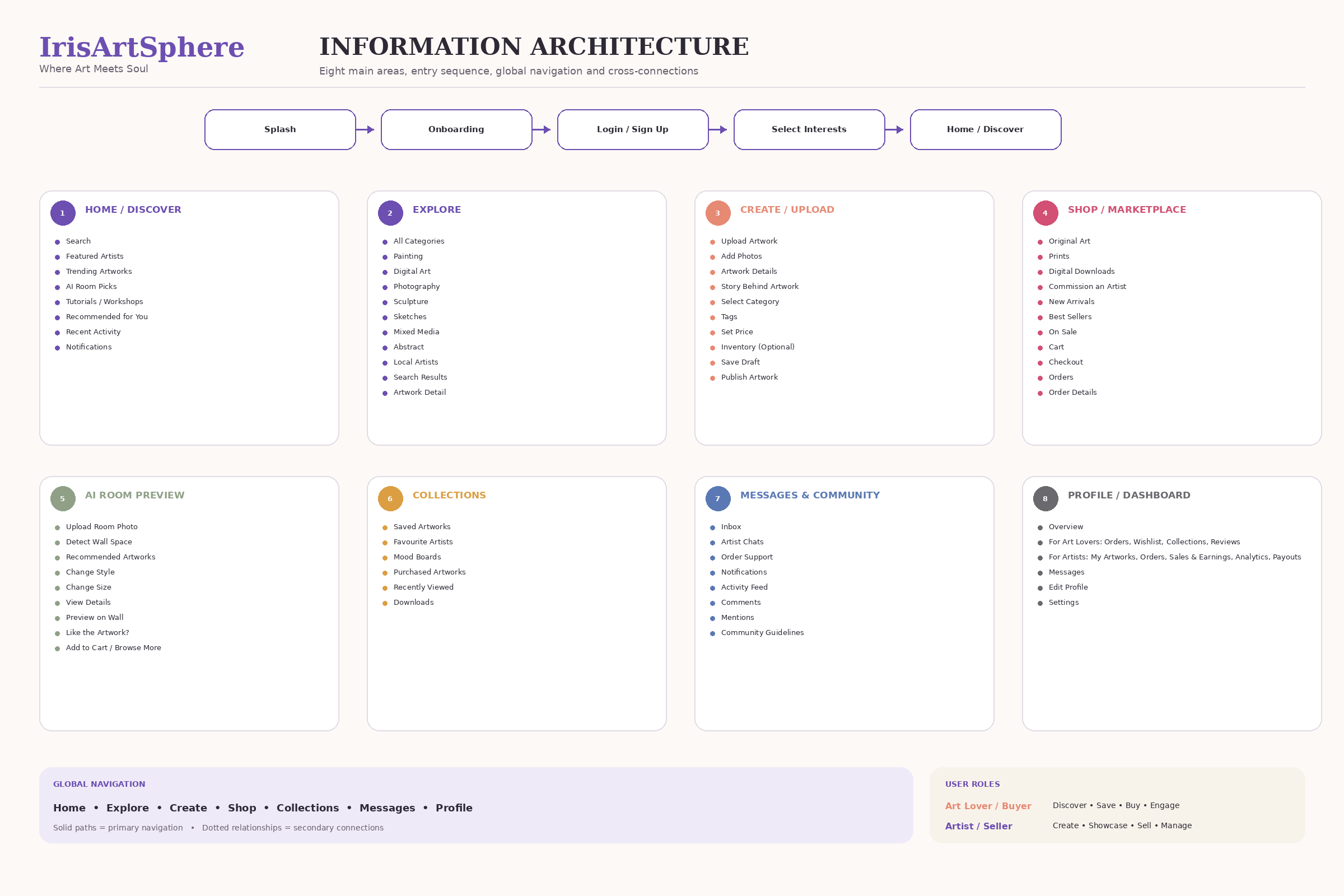Screen dimensions: 1344x896
Task: Choose Home in the global navigation
Action: 69,808
